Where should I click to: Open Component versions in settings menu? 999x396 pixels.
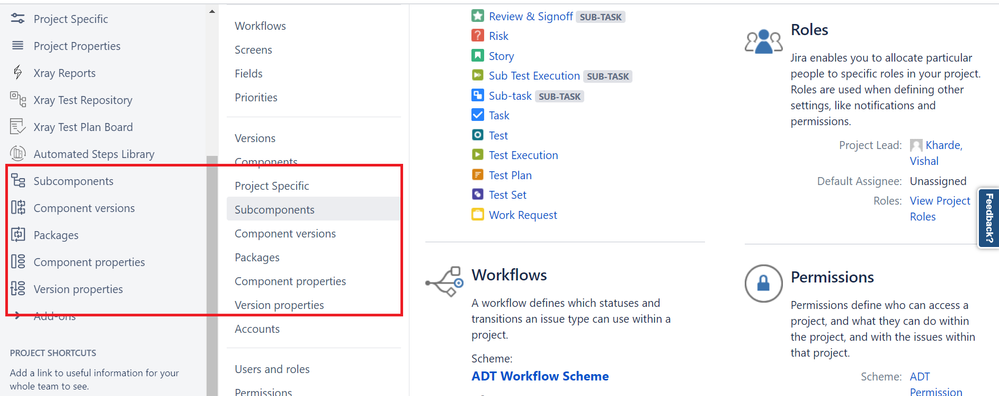pyautogui.click(x=285, y=234)
